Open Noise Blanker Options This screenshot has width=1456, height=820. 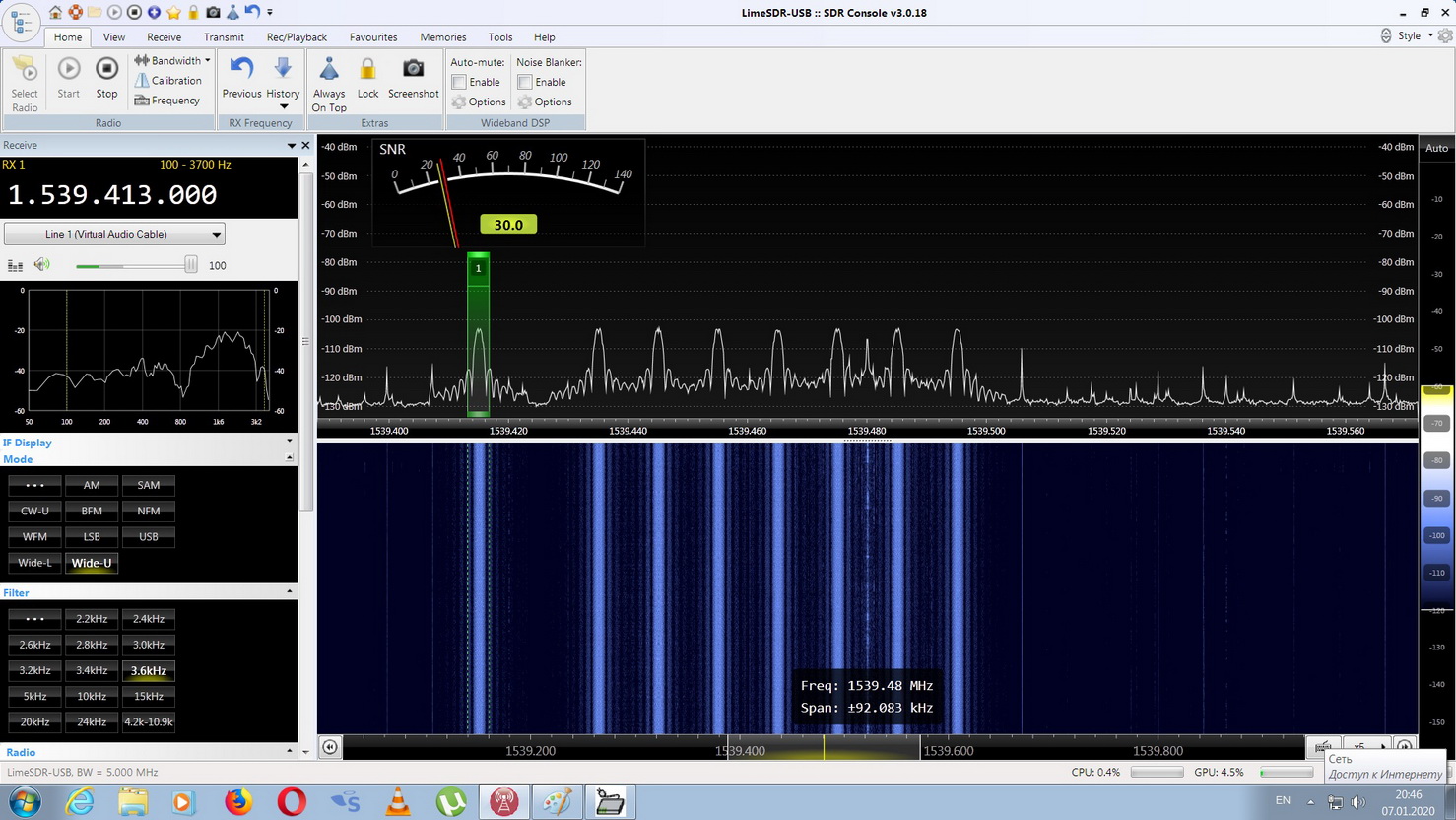[545, 102]
